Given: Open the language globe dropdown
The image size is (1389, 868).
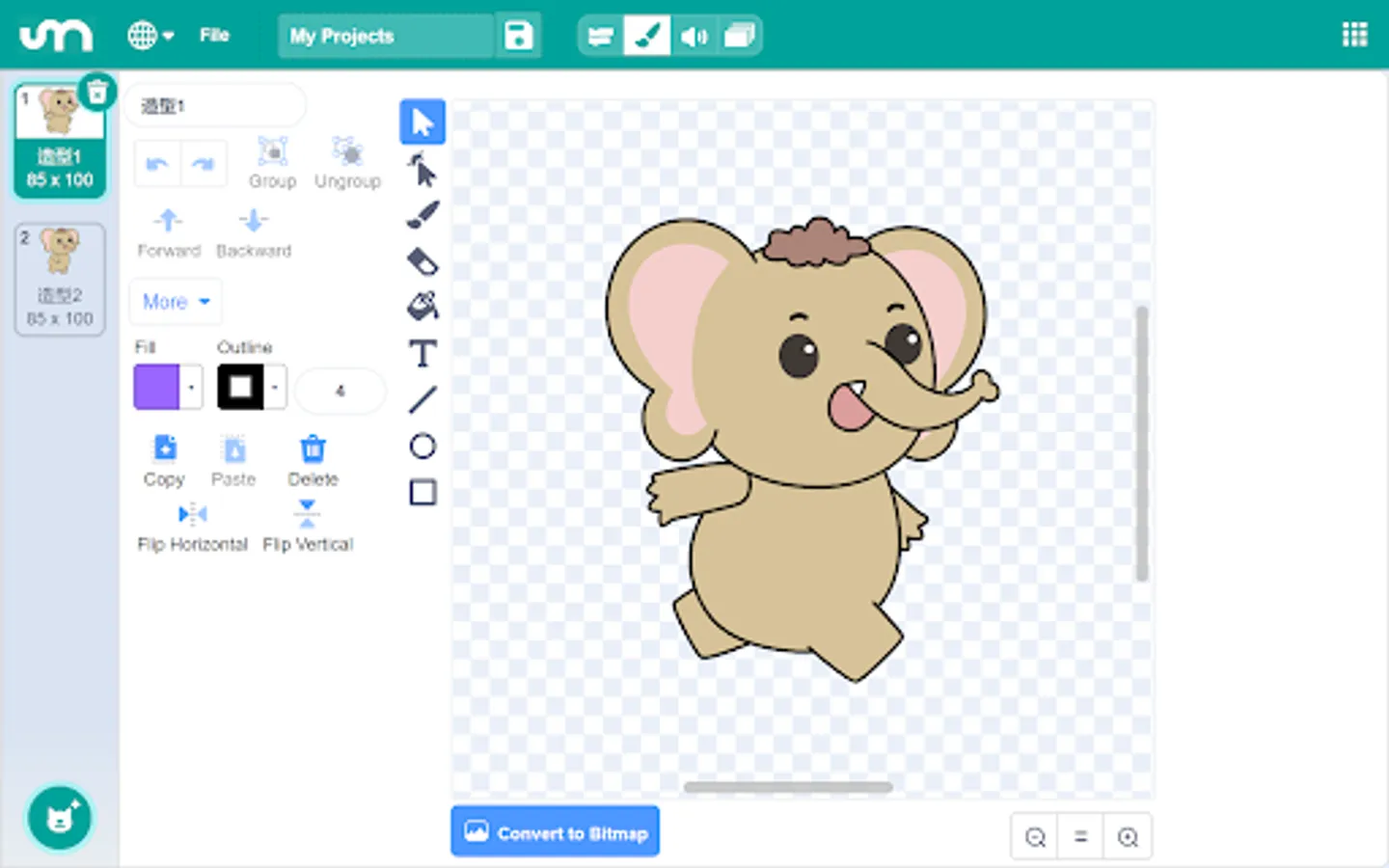Looking at the screenshot, I should coord(150,36).
